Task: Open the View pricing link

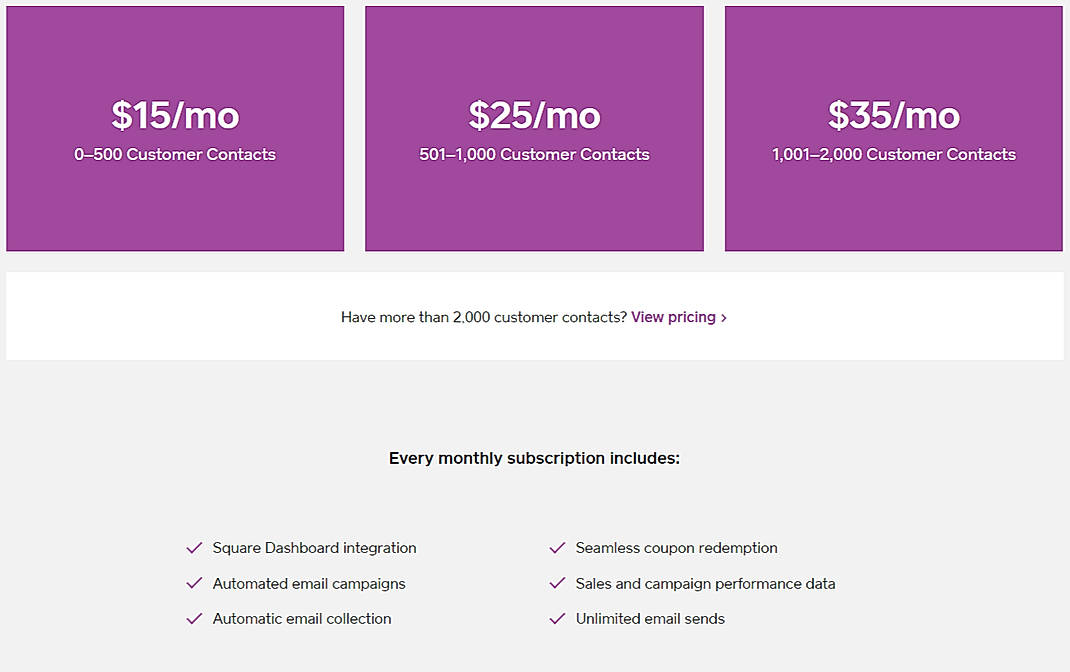Action: pyautogui.click(x=673, y=317)
